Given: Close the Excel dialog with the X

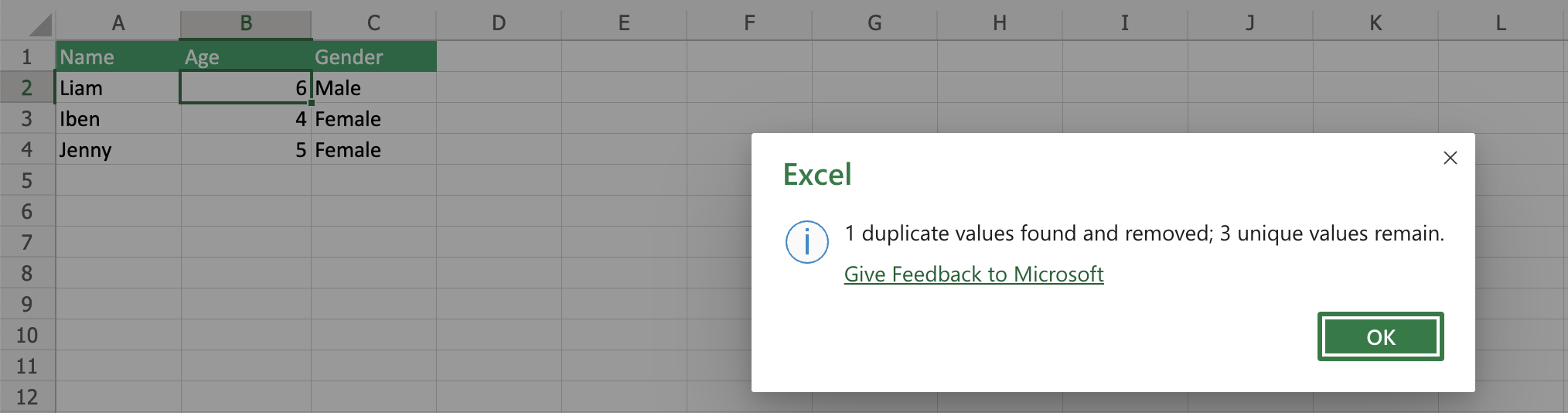Looking at the screenshot, I should click(1450, 158).
